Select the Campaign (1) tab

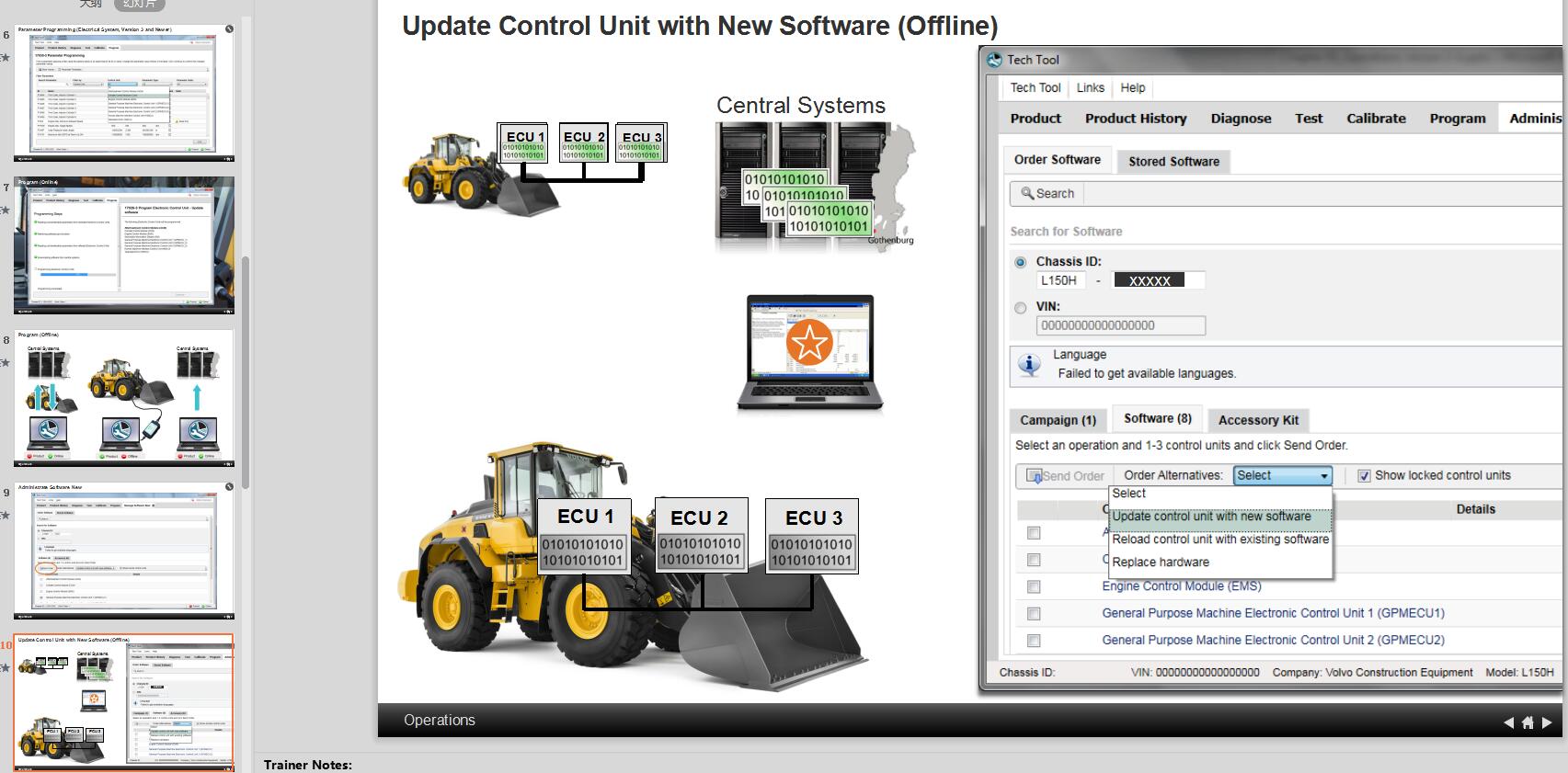point(1058,420)
